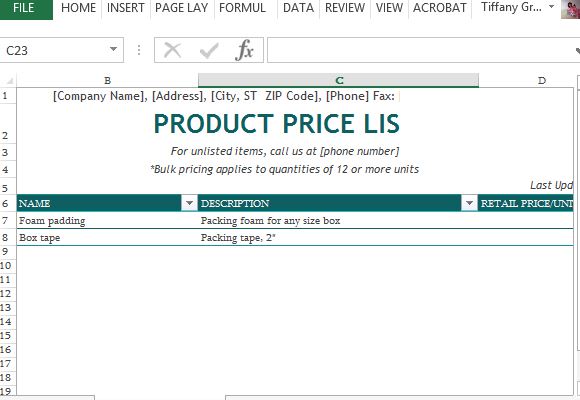Image resolution: width=580 pixels, height=400 pixels.
Task: Select row 8 header
Action: [x=8, y=237]
